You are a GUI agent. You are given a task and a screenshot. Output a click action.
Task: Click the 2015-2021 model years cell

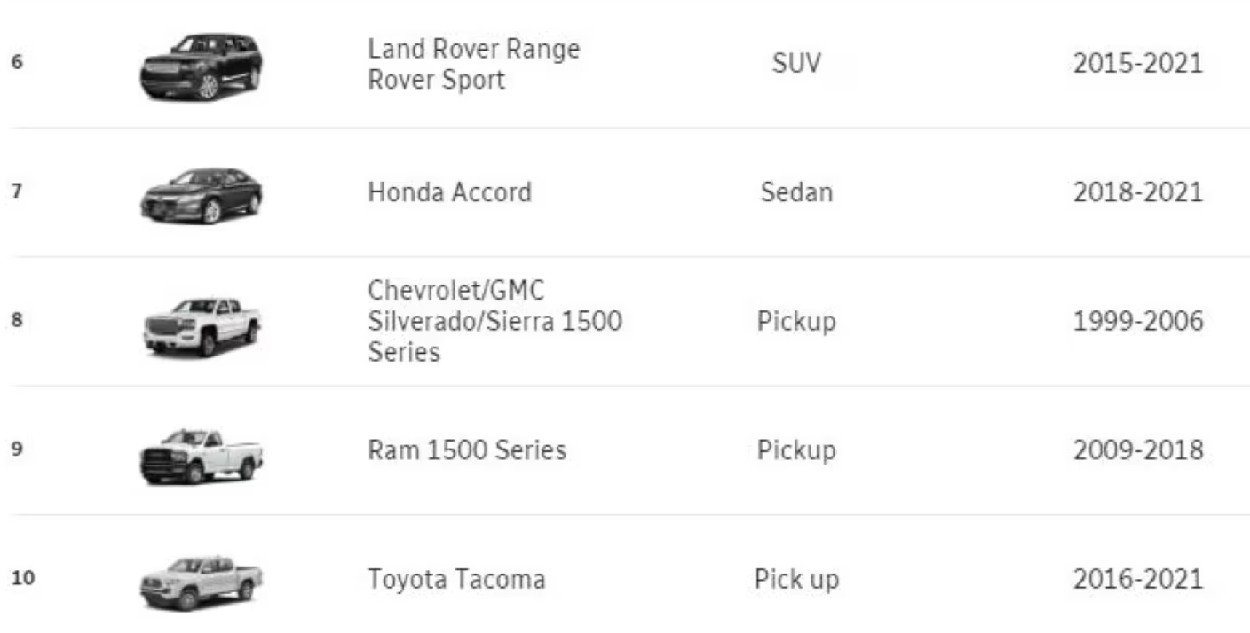click(1138, 64)
